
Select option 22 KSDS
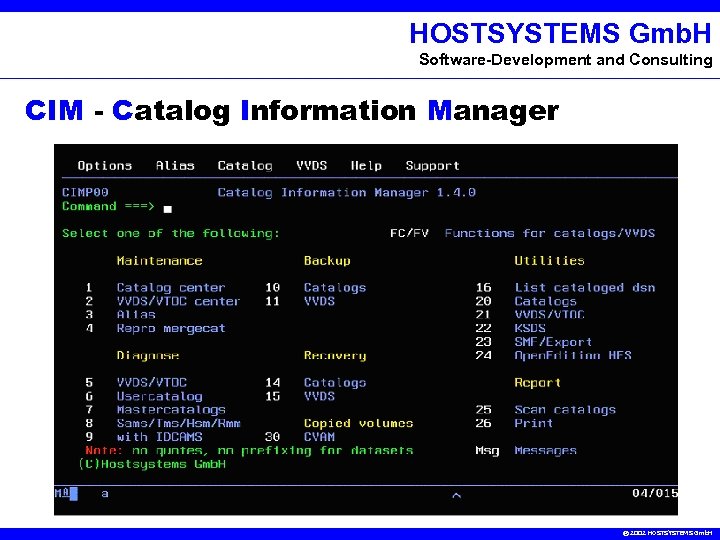(510, 328)
